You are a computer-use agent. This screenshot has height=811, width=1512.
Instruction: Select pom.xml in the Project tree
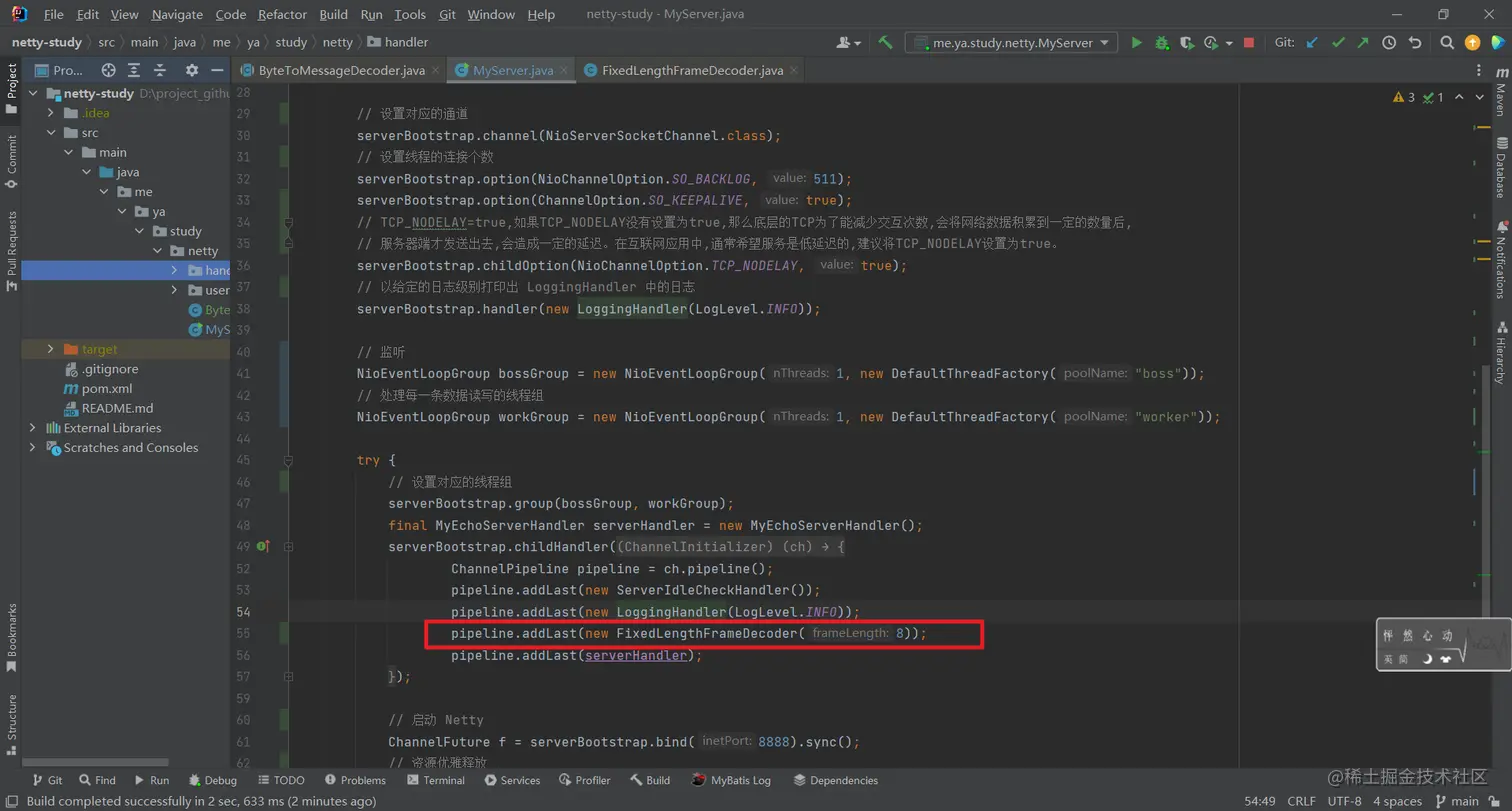point(97,388)
